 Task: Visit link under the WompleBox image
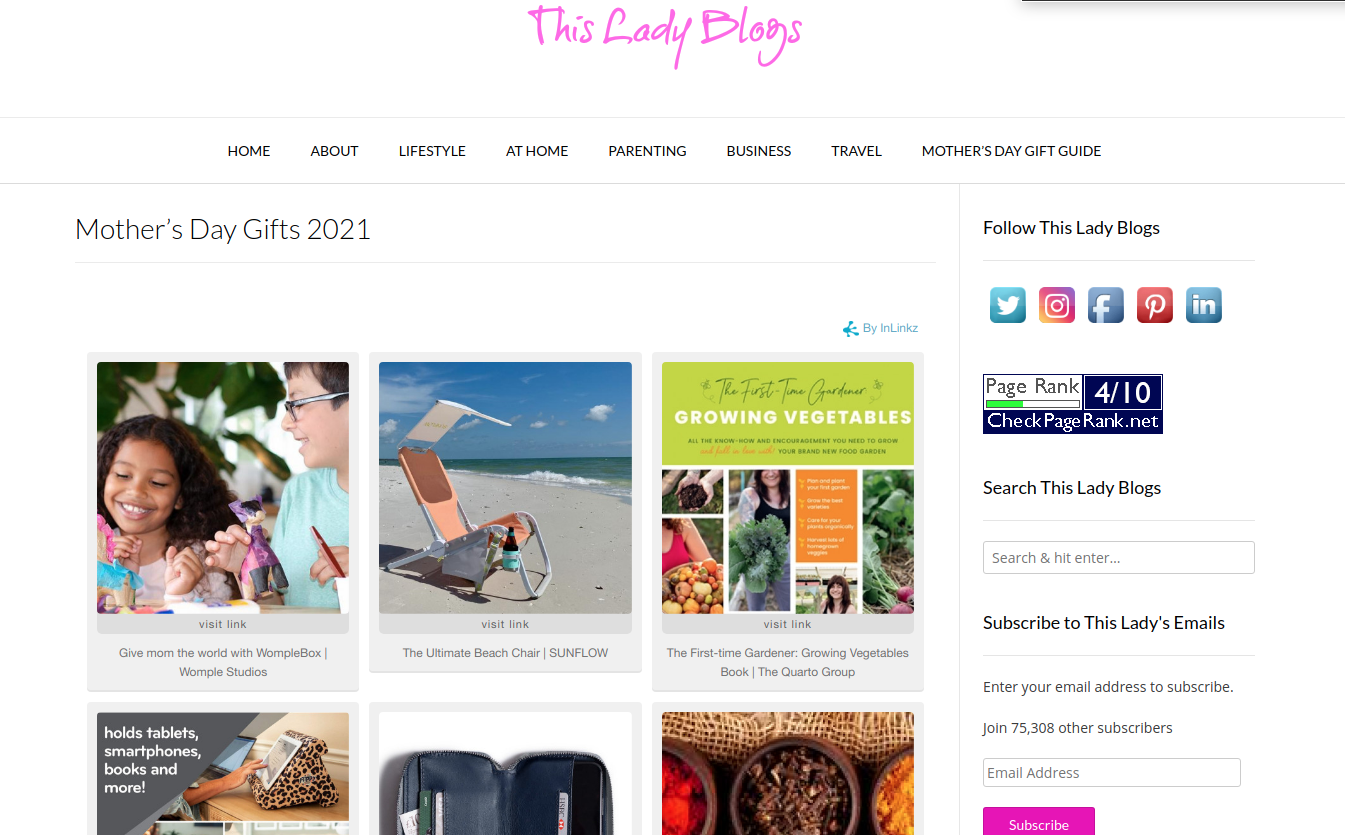223,624
